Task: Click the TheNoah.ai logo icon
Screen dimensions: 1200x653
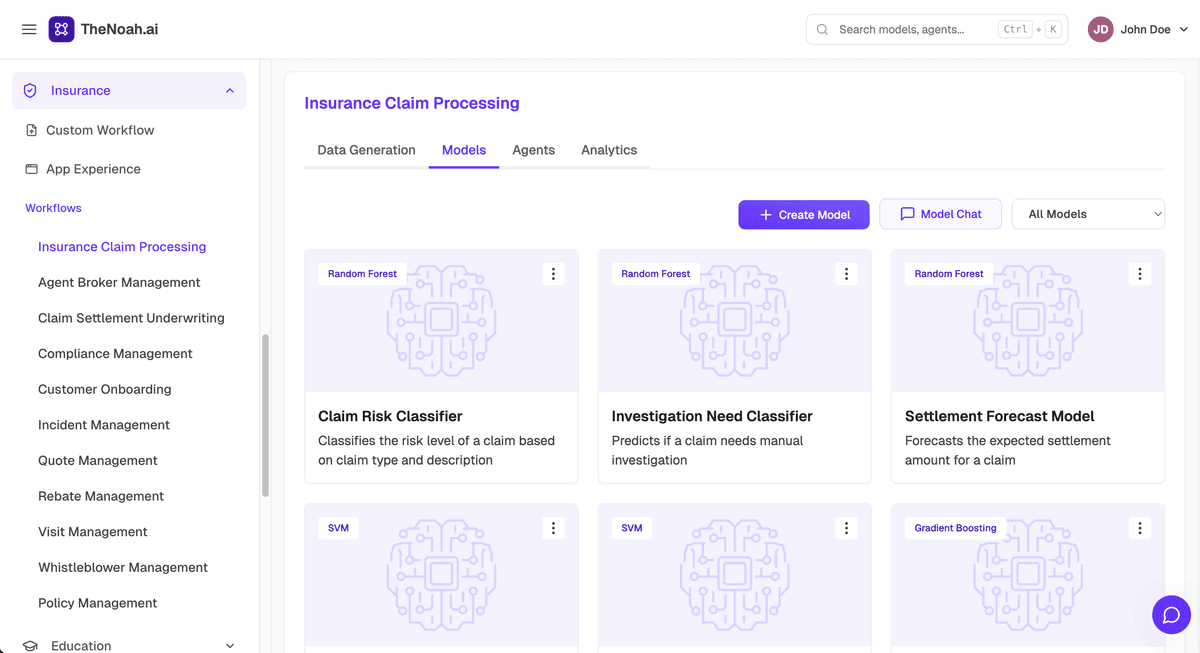Action: (x=61, y=29)
